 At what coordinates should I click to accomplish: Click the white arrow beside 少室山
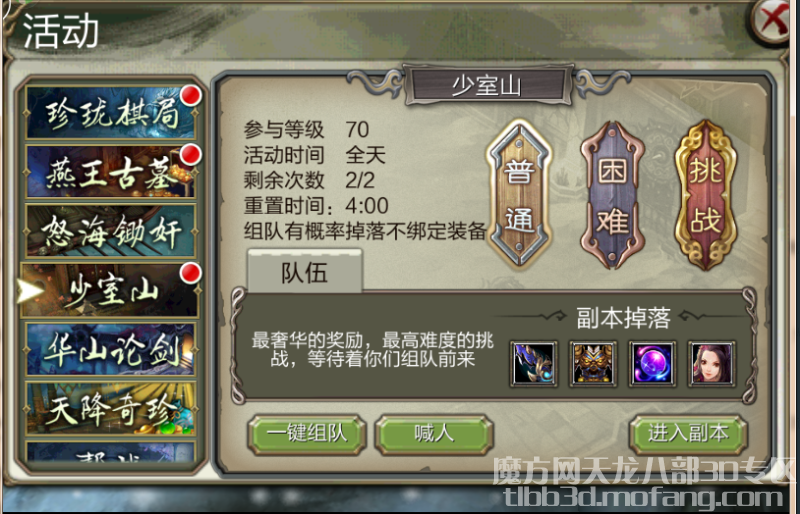coord(31,291)
